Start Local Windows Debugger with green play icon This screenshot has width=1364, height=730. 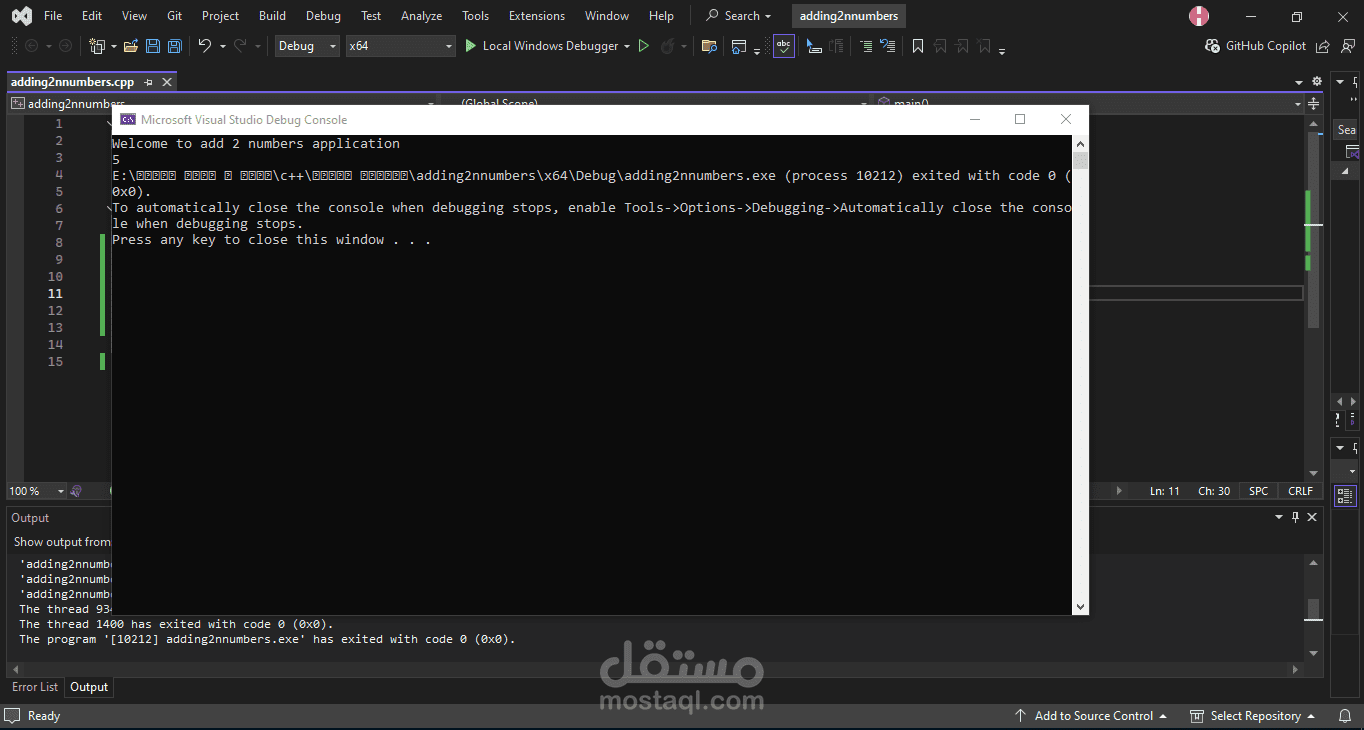point(471,46)
